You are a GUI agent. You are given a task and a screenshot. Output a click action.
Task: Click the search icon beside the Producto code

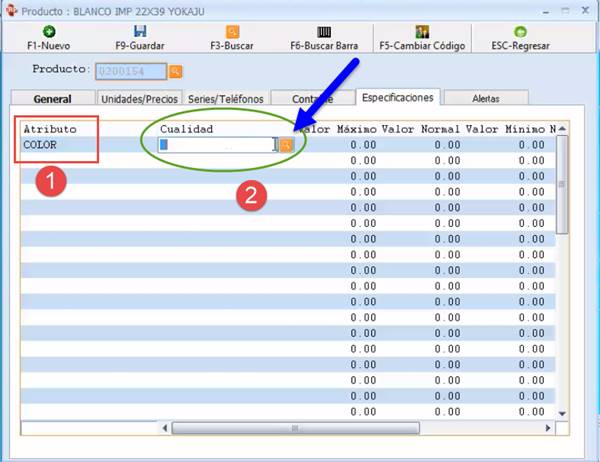click(175, 71)
